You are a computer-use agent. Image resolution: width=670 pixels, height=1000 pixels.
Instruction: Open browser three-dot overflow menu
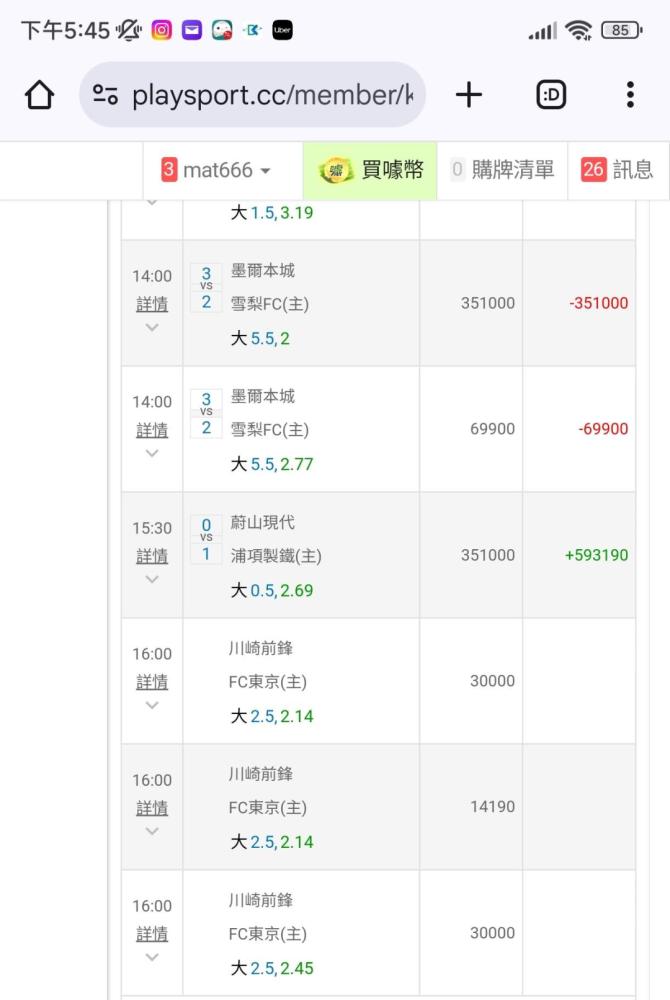(x=630, y=95)
